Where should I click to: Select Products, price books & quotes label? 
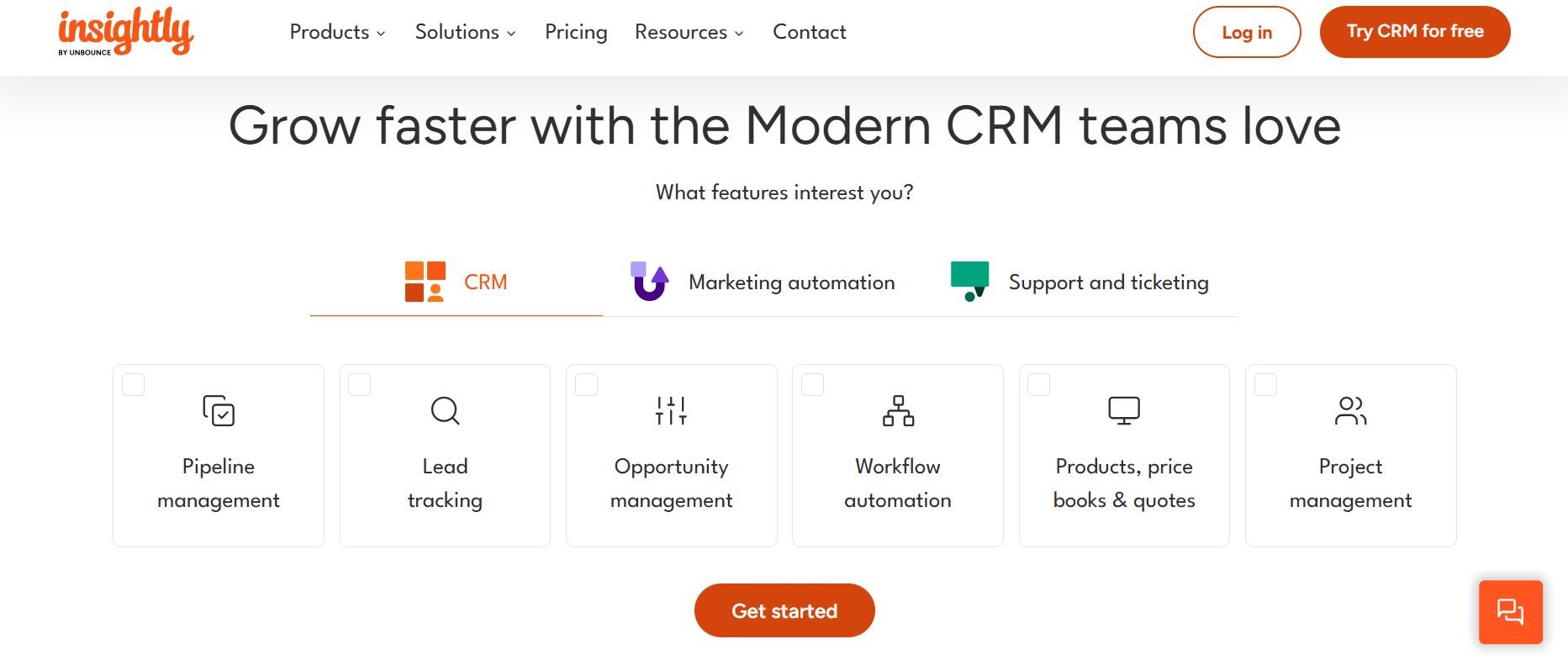[1124, 483]
